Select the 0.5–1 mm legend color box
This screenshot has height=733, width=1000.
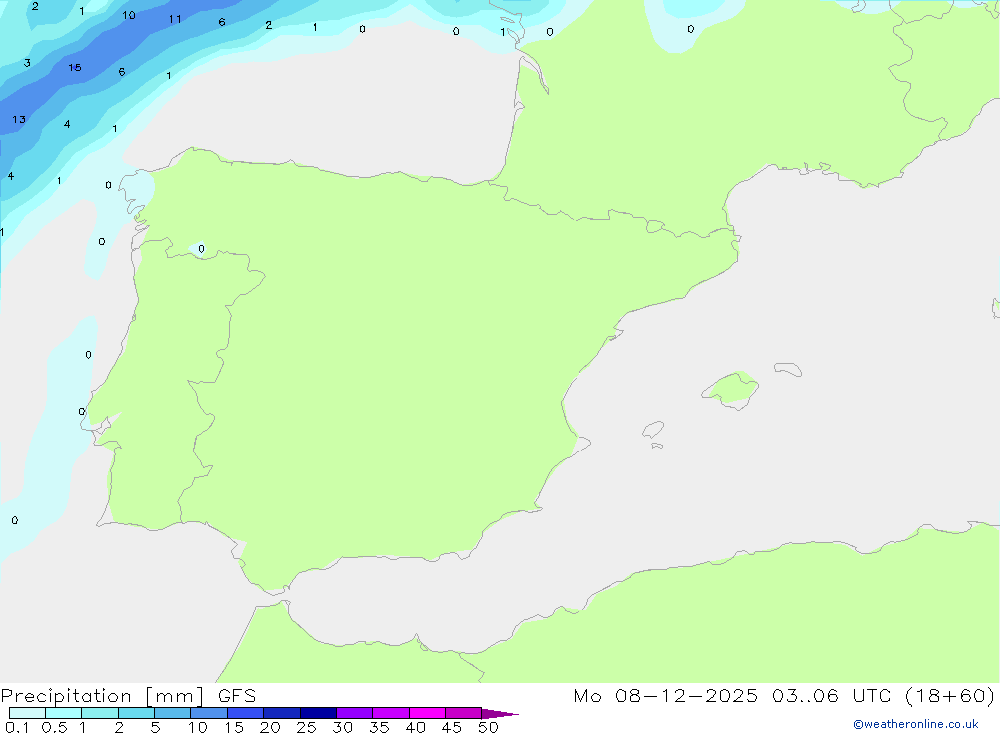(64, 713)
